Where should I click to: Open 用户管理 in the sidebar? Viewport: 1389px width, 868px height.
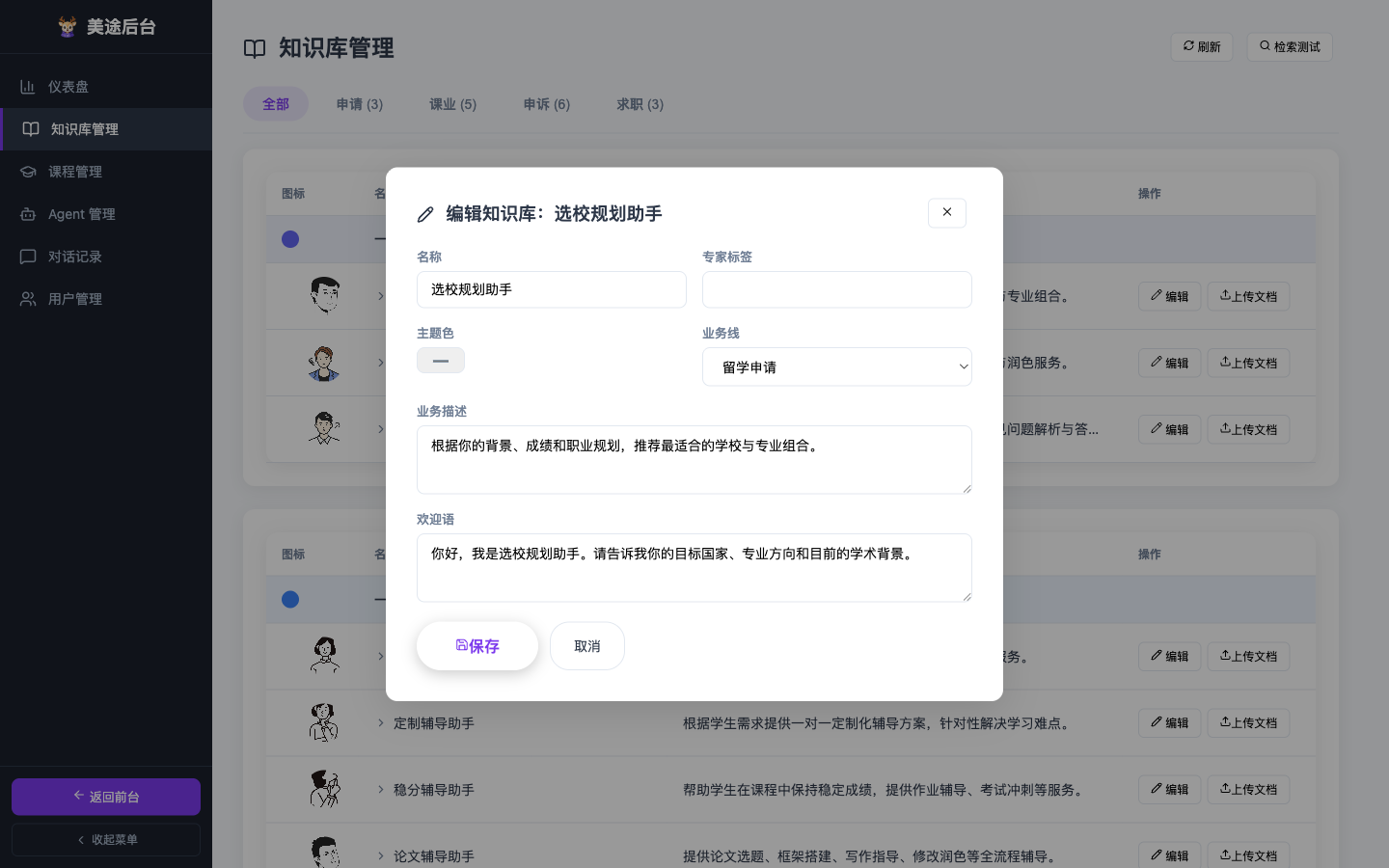106,299
